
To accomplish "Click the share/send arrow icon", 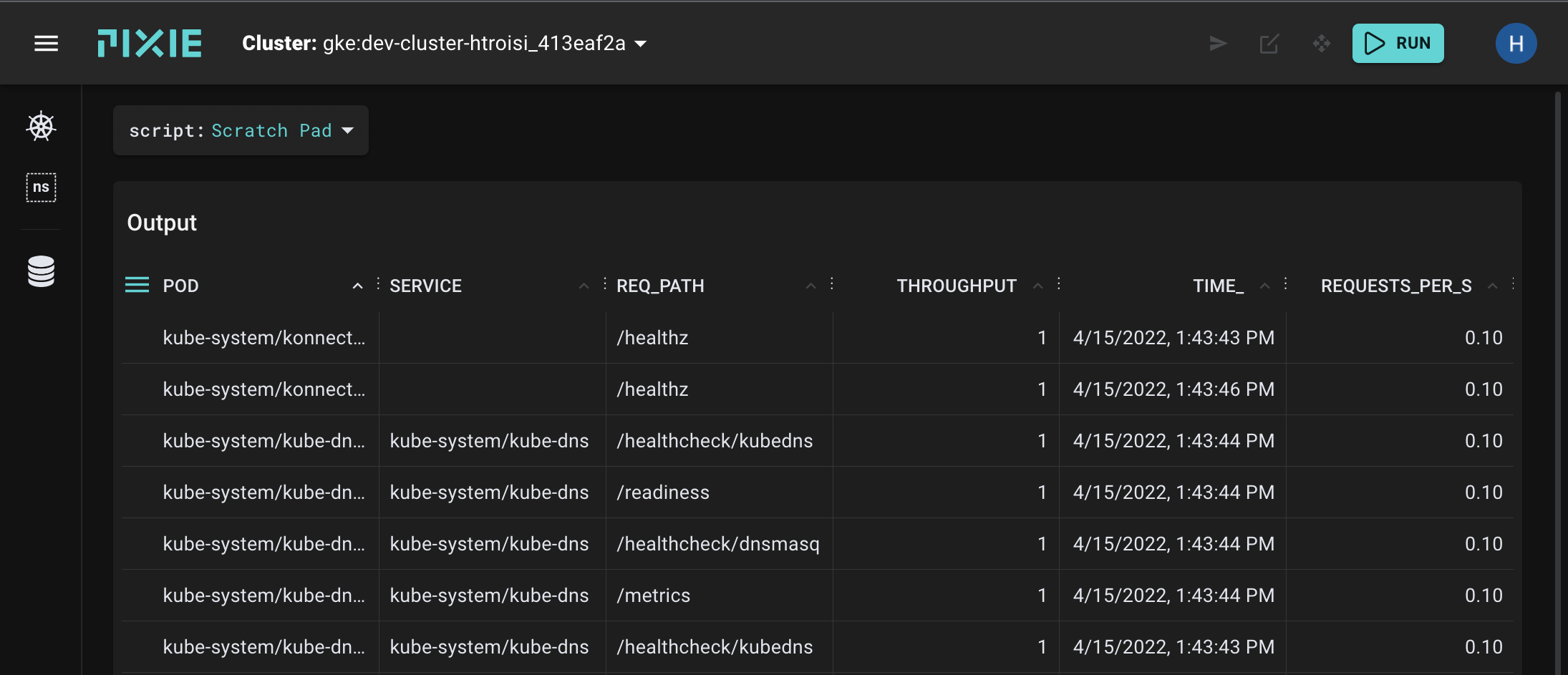I will coord(1218,44).
